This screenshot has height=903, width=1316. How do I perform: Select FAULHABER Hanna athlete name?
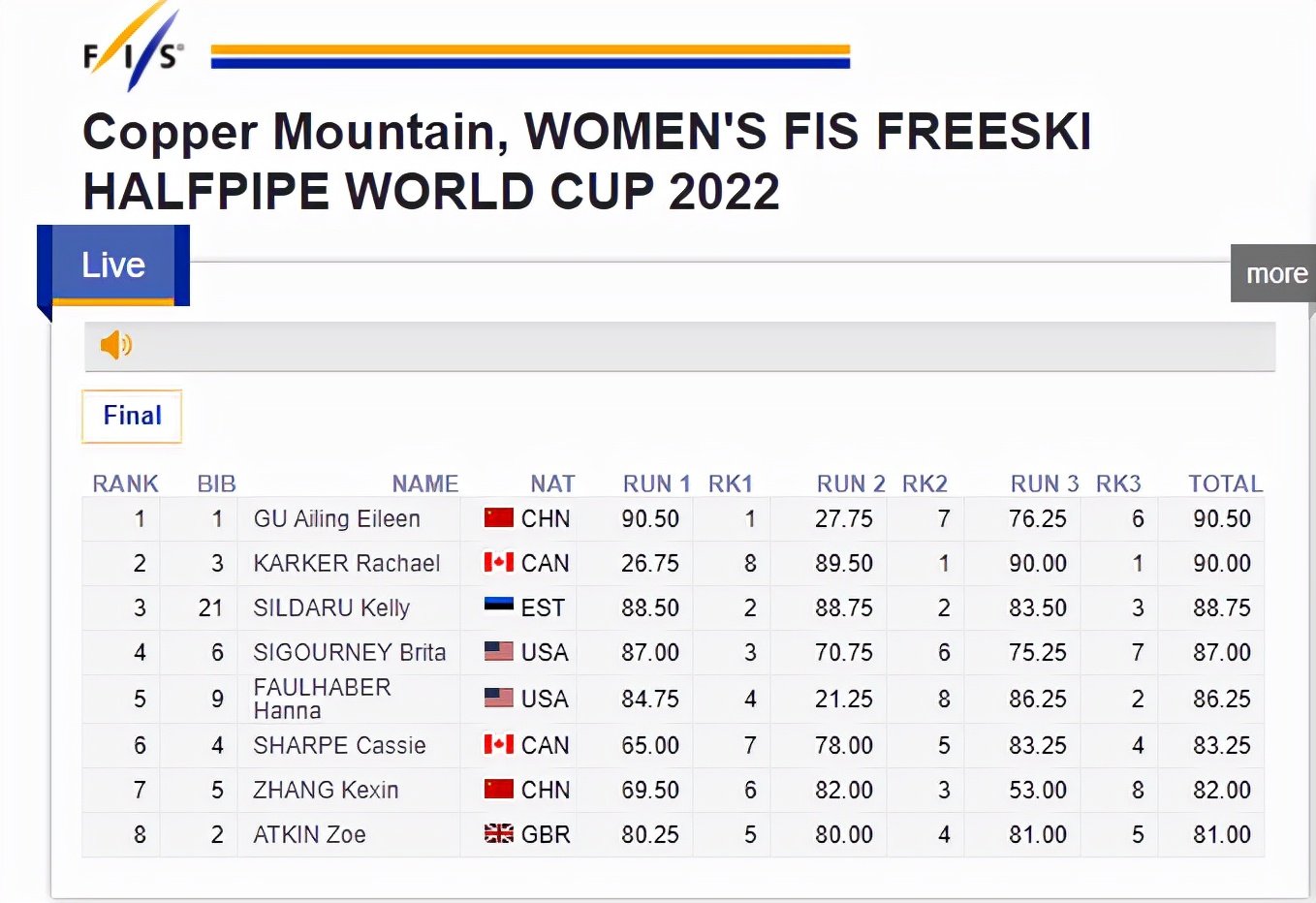322,699
